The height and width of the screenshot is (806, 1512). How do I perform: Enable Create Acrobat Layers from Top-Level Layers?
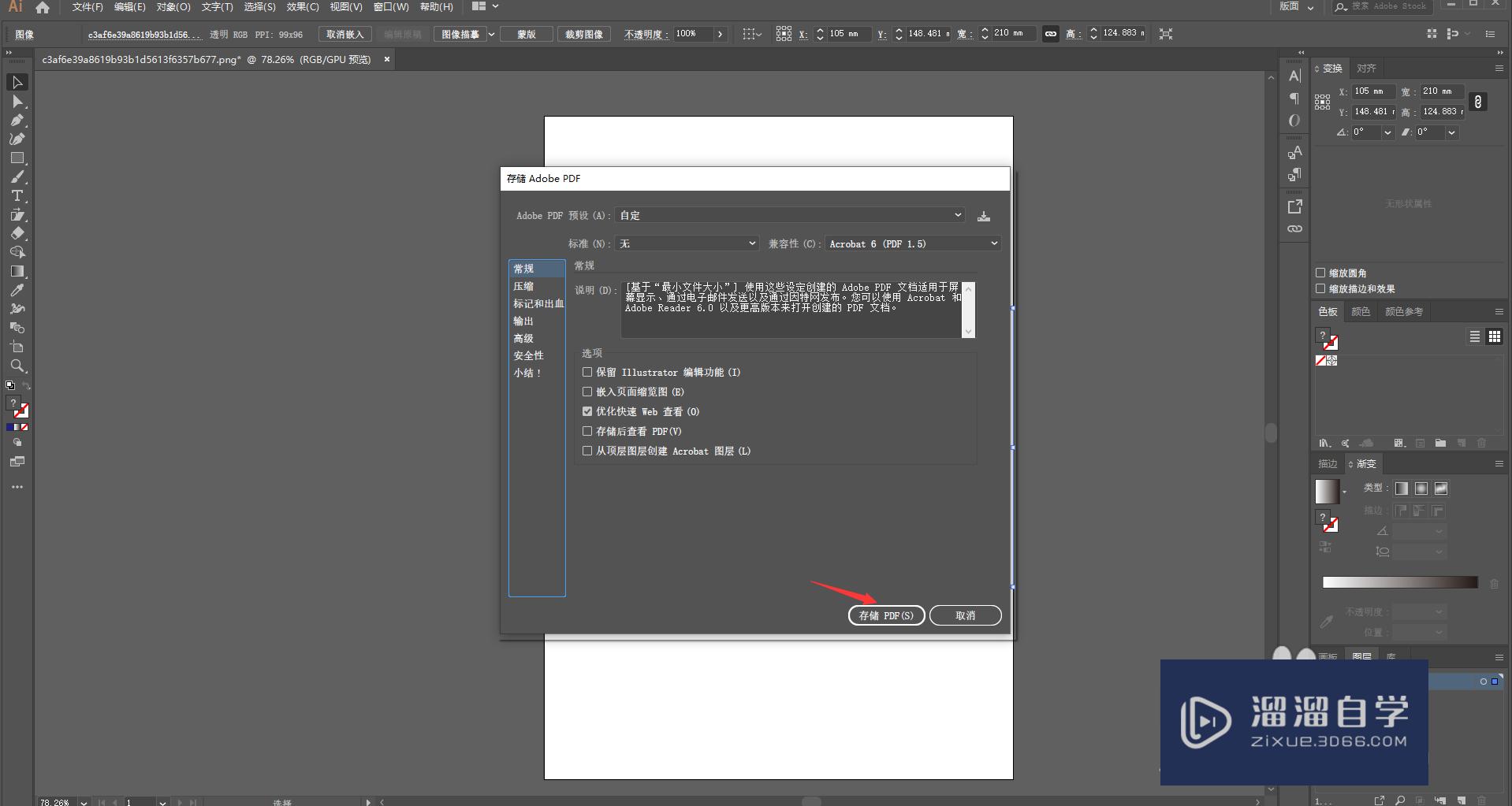pyautogui.click(x=587, y=451)
